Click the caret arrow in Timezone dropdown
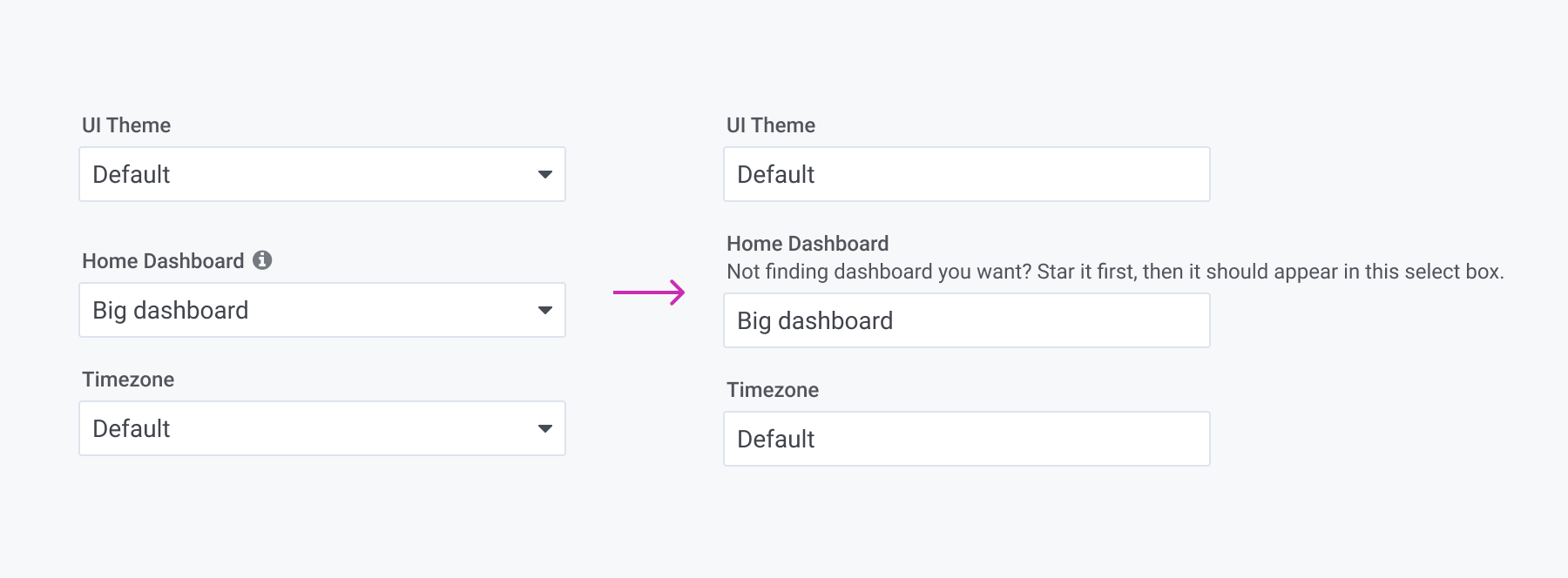Viewport: 1568px width, 578px height. 545,429
